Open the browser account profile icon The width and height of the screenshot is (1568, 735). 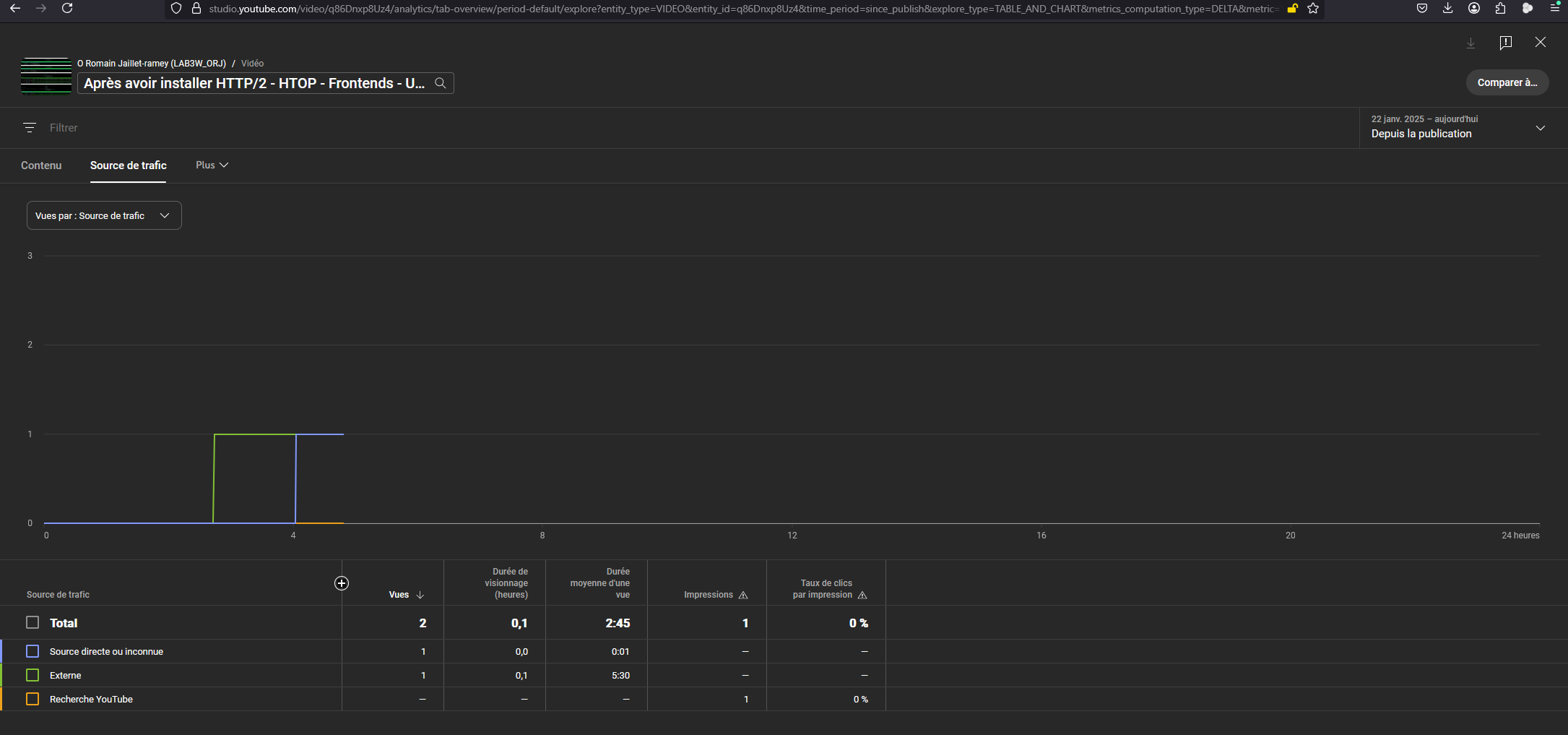click(x=1474, y=8)
